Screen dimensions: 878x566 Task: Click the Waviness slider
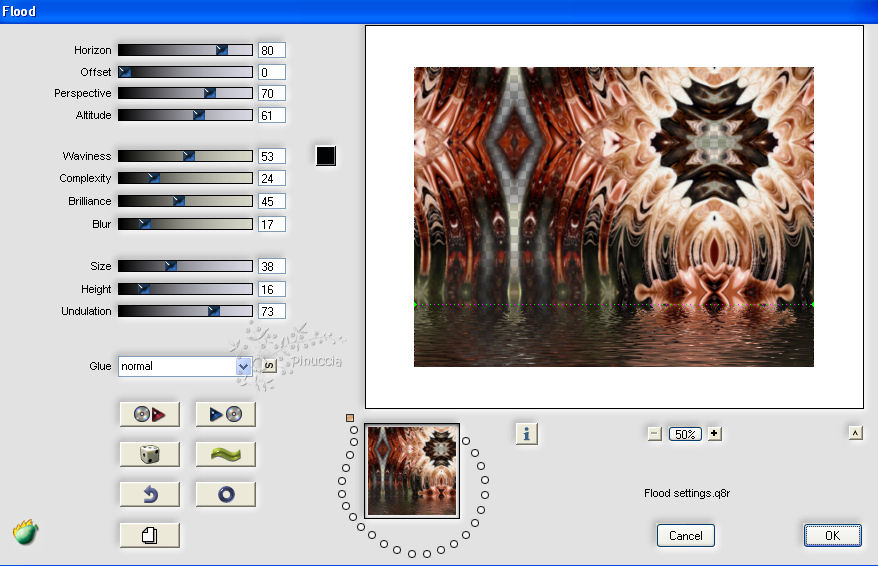tap(185, 156)
